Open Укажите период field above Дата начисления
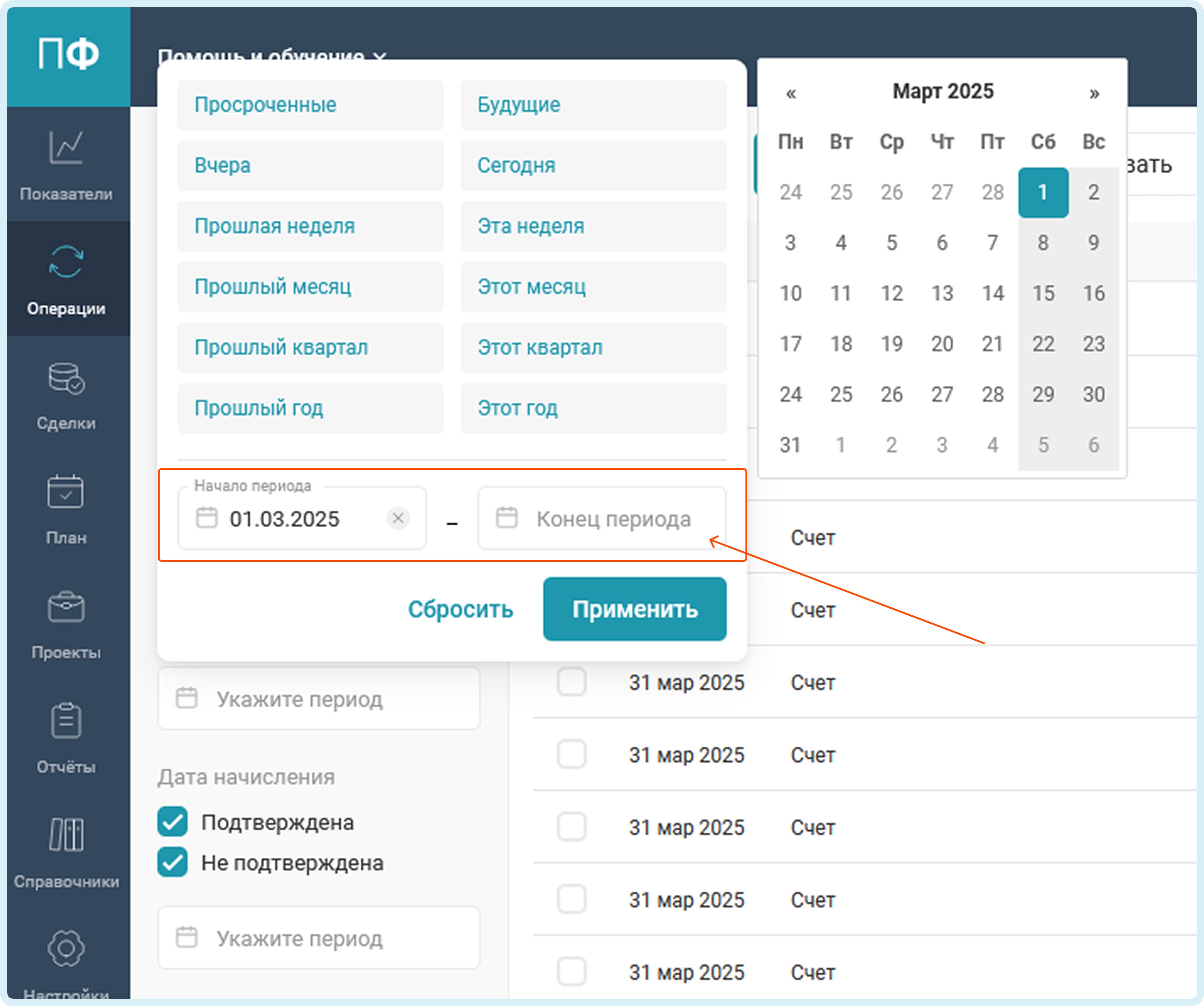This screenshot has width=1204, height=1006. 319,699
